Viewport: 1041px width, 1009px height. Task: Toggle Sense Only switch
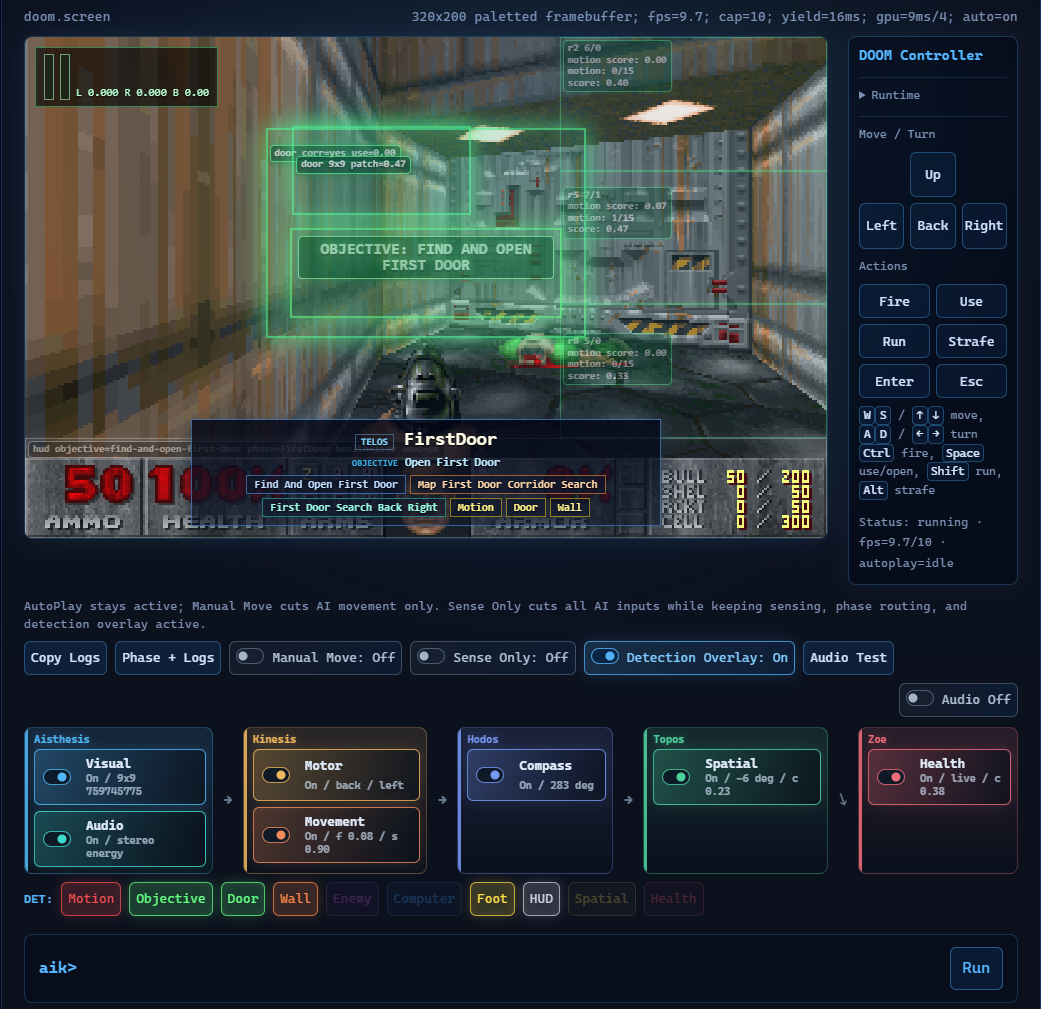431,657
